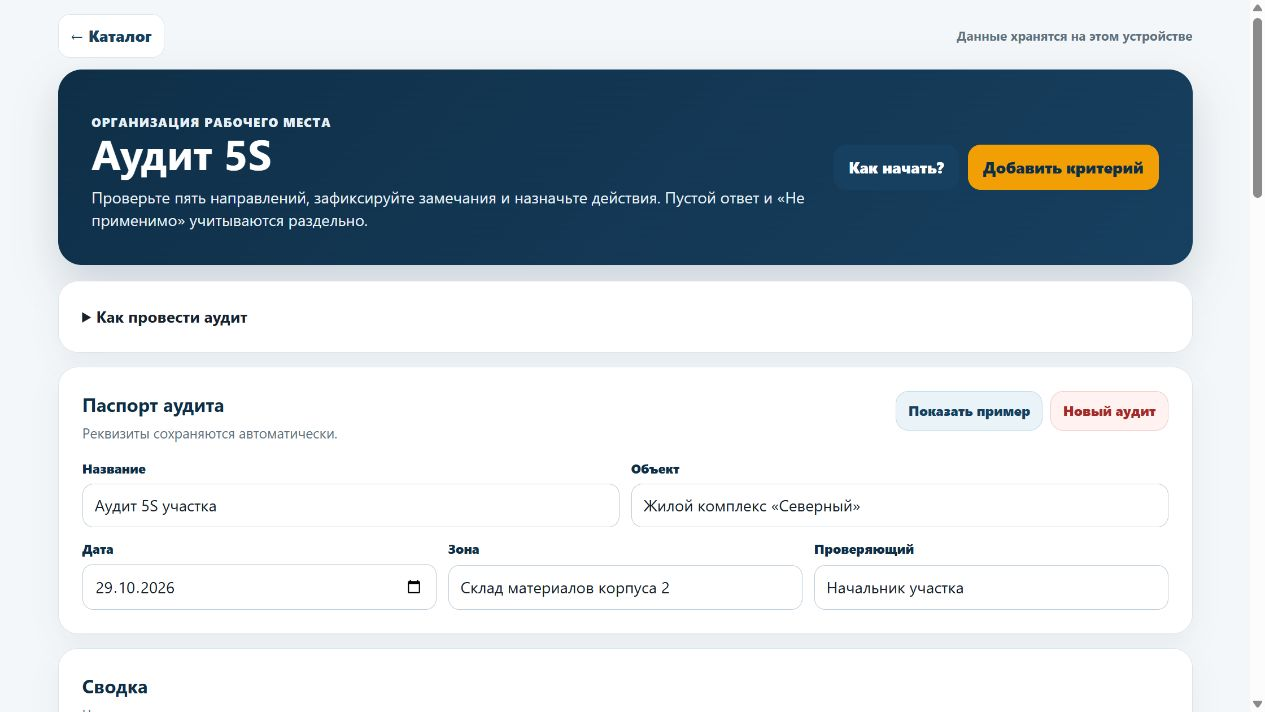
Task: Click "Показать пример" button
Action: pos(969,411)
